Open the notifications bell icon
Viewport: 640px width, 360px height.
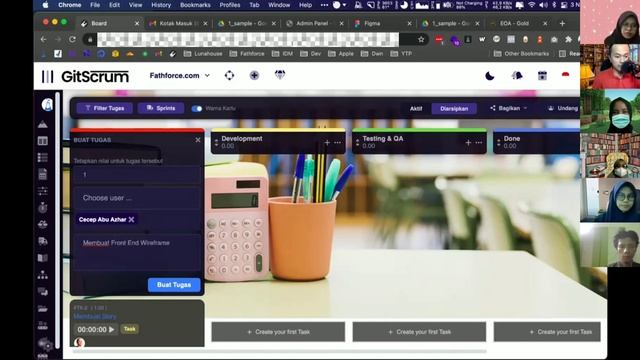tap(517, 76)
